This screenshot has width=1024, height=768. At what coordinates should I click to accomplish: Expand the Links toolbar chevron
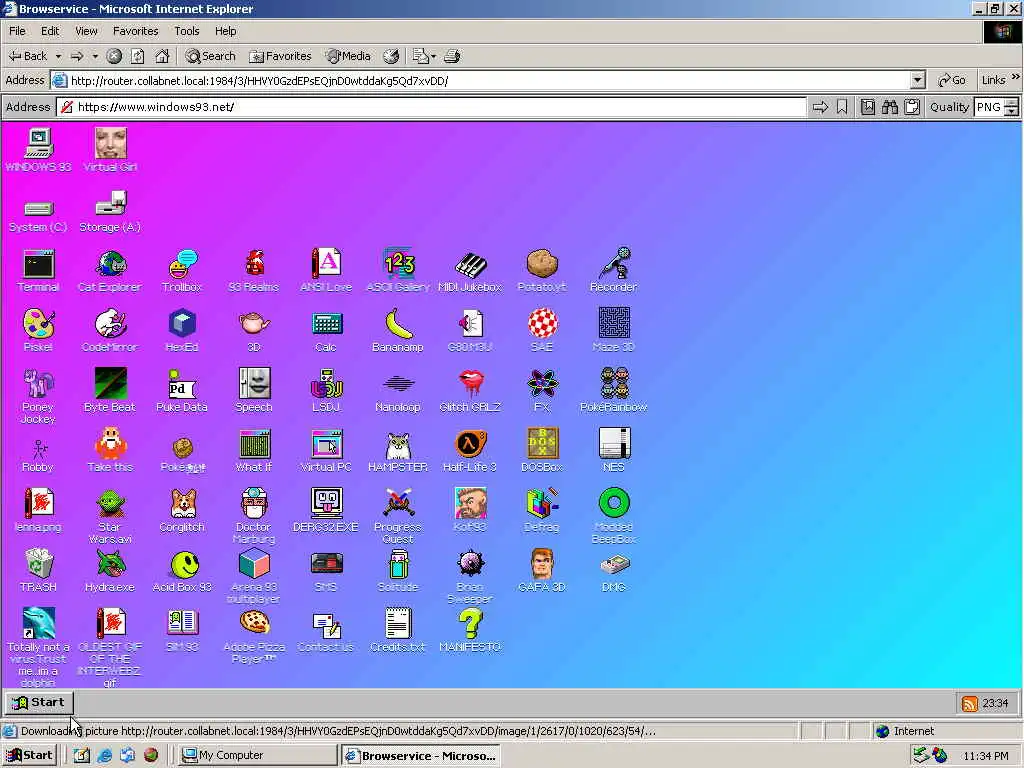tap(1015, 78)
